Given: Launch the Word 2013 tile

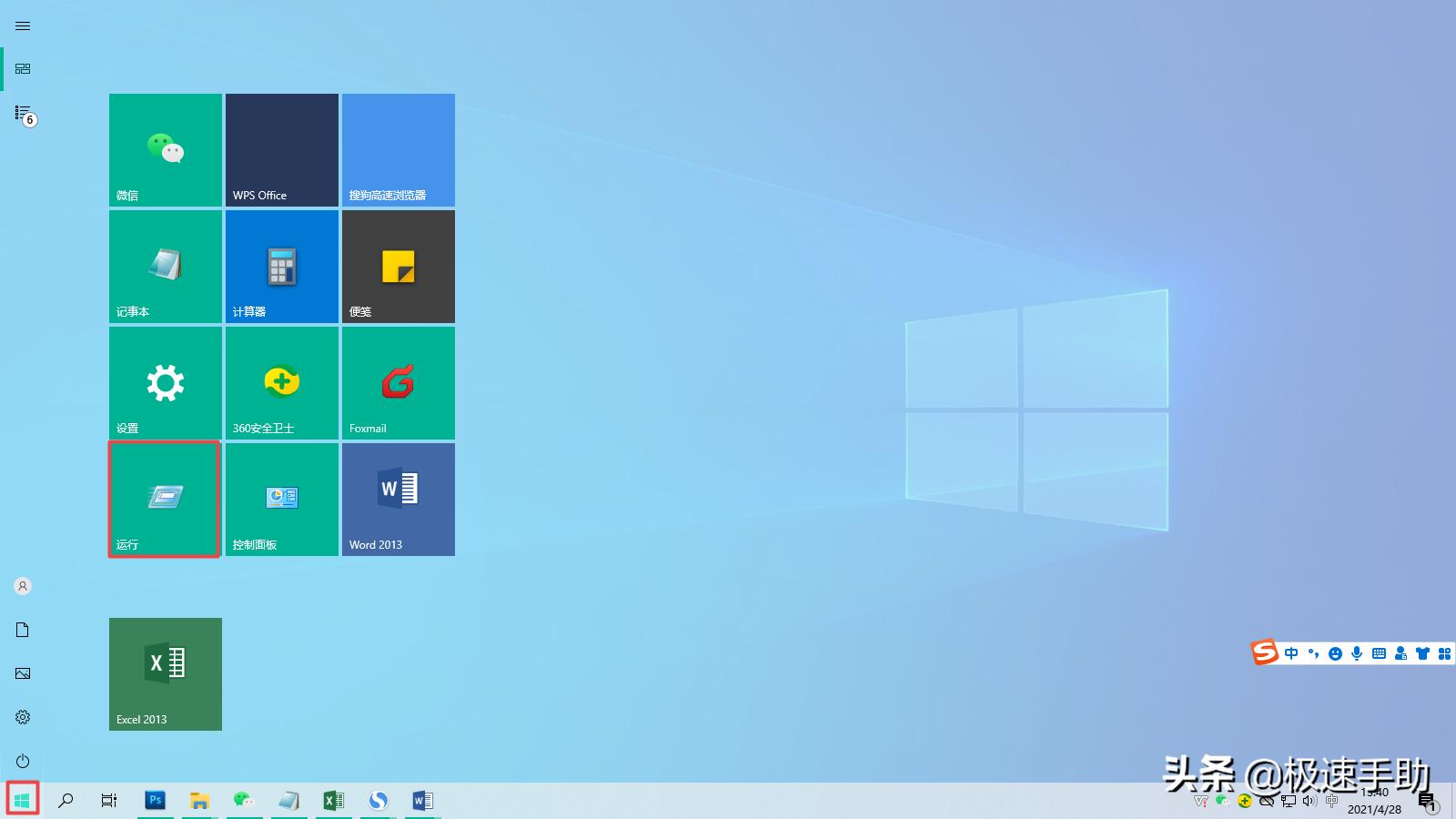Looking at the screenshot, I should click(x=399, y=500).
